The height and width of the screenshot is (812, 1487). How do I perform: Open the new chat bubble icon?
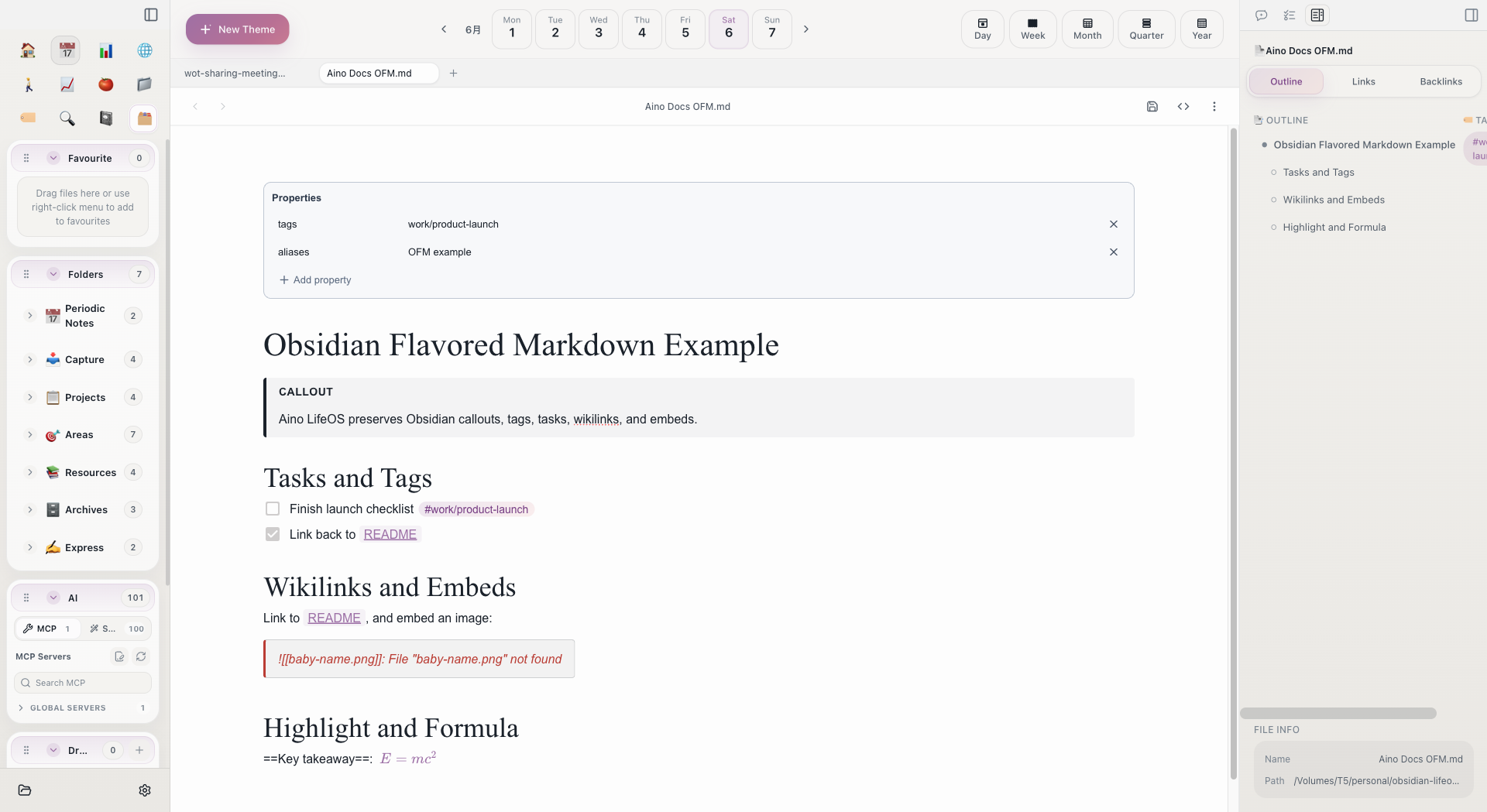coord(1261,15)
